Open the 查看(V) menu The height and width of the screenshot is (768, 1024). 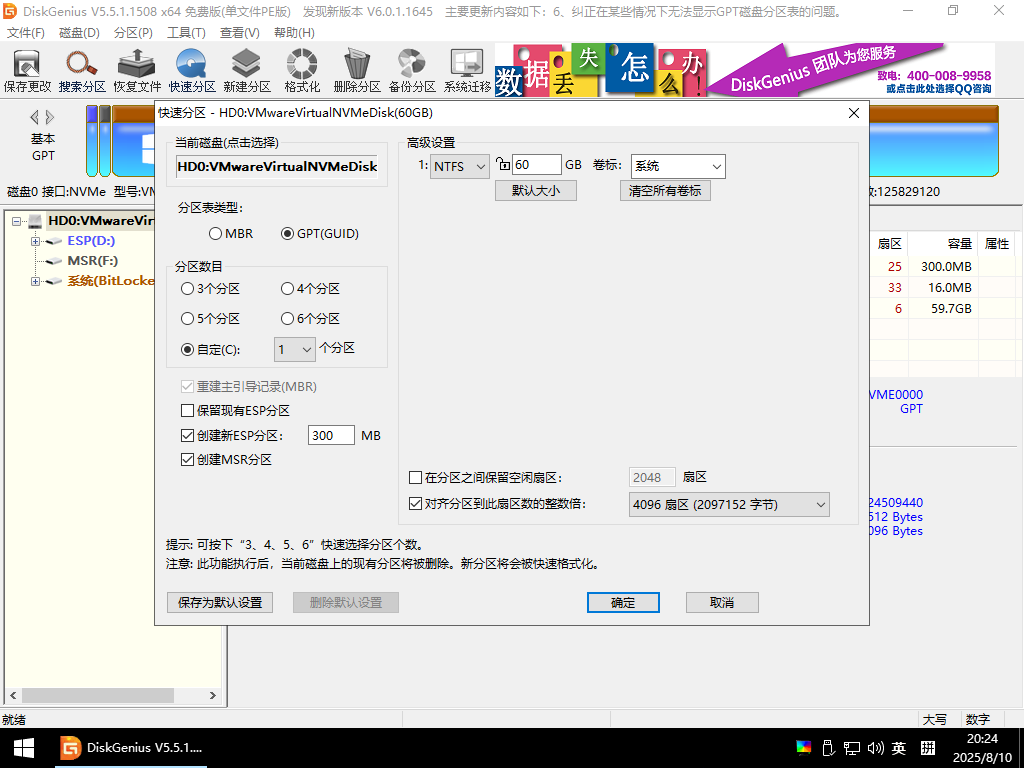pos(239,33)
